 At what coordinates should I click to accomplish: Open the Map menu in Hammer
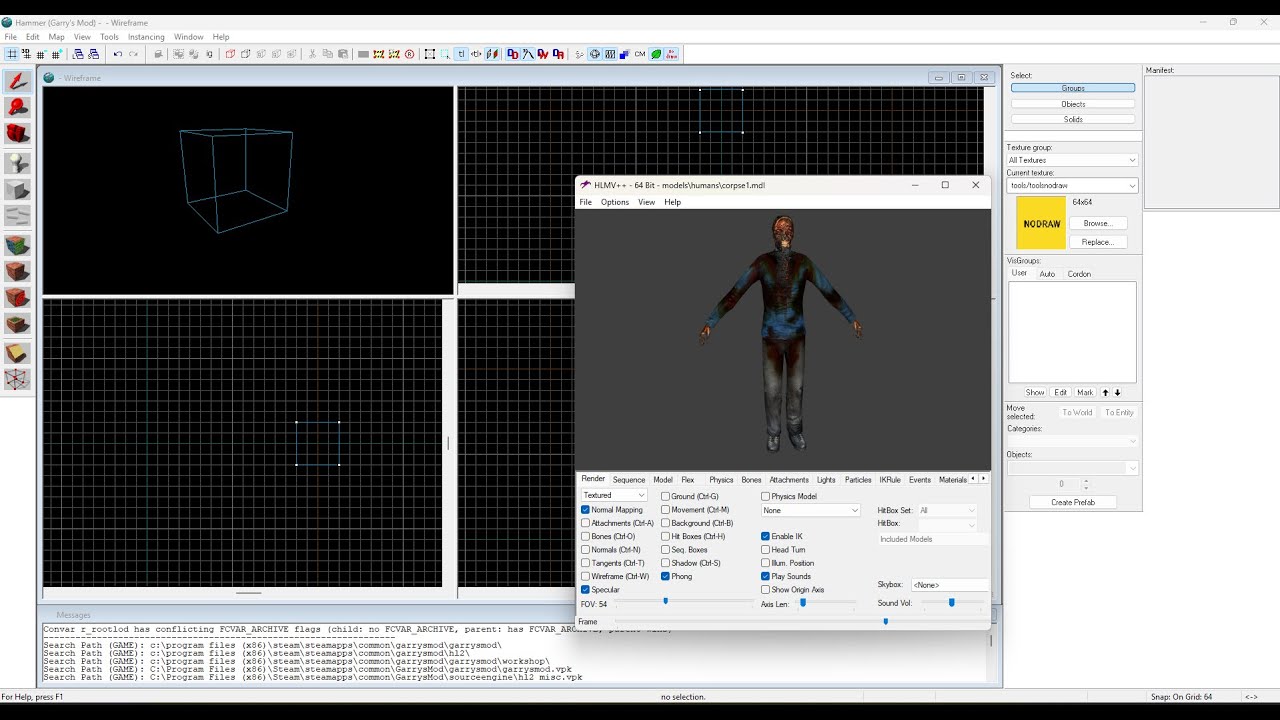pyautogui.click(x=56, y=37)
